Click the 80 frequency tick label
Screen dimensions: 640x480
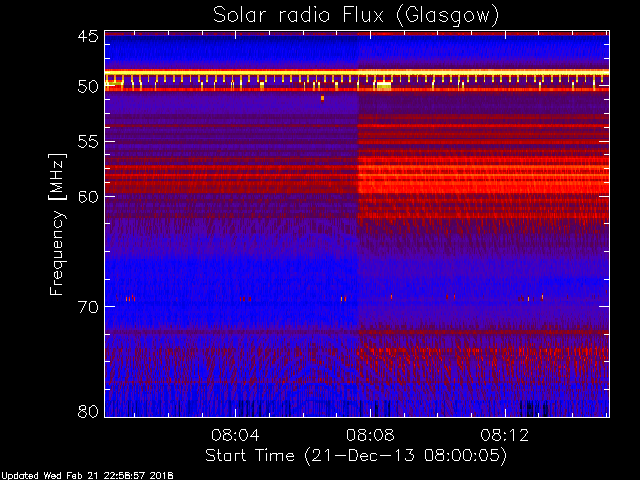click(88, 411)
